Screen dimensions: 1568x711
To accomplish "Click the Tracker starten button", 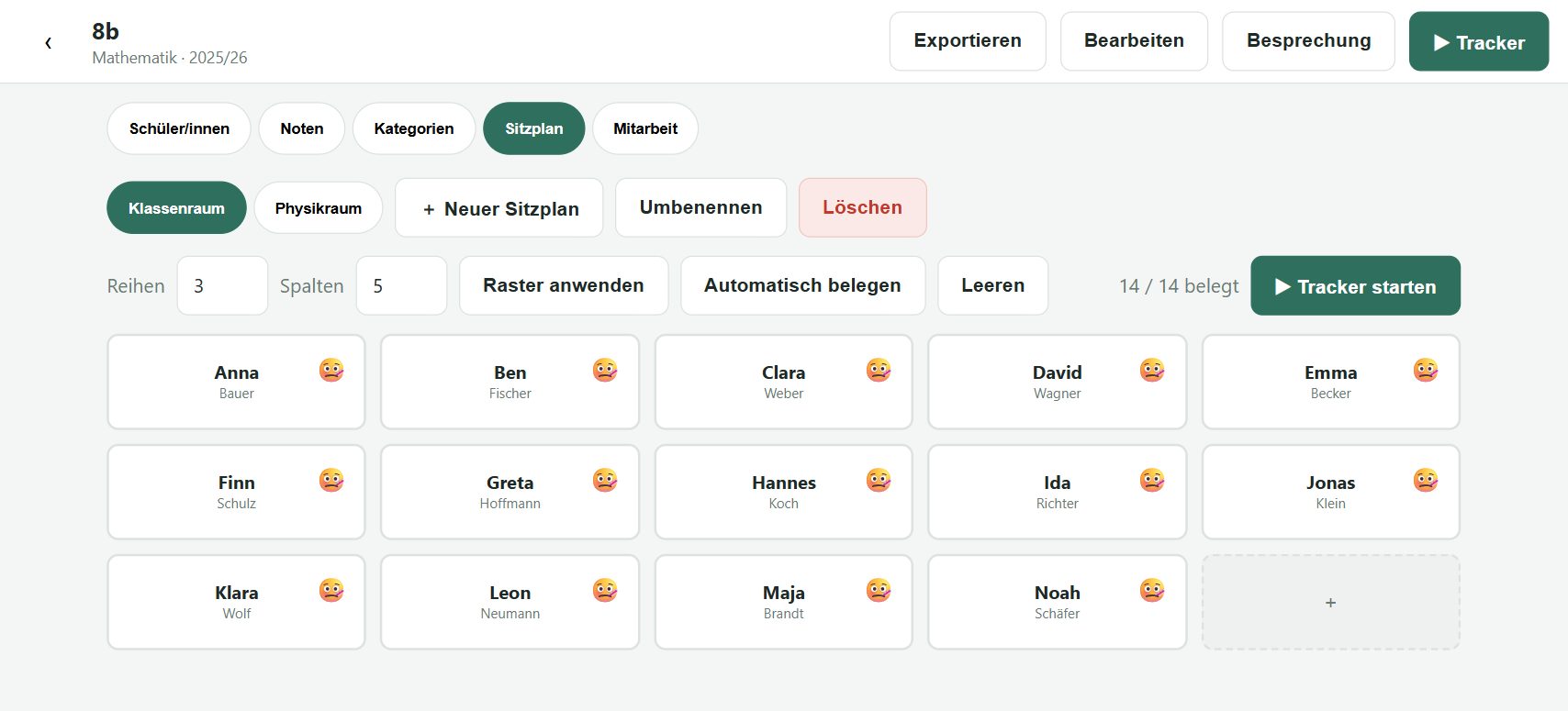I will pos(1355,286).
